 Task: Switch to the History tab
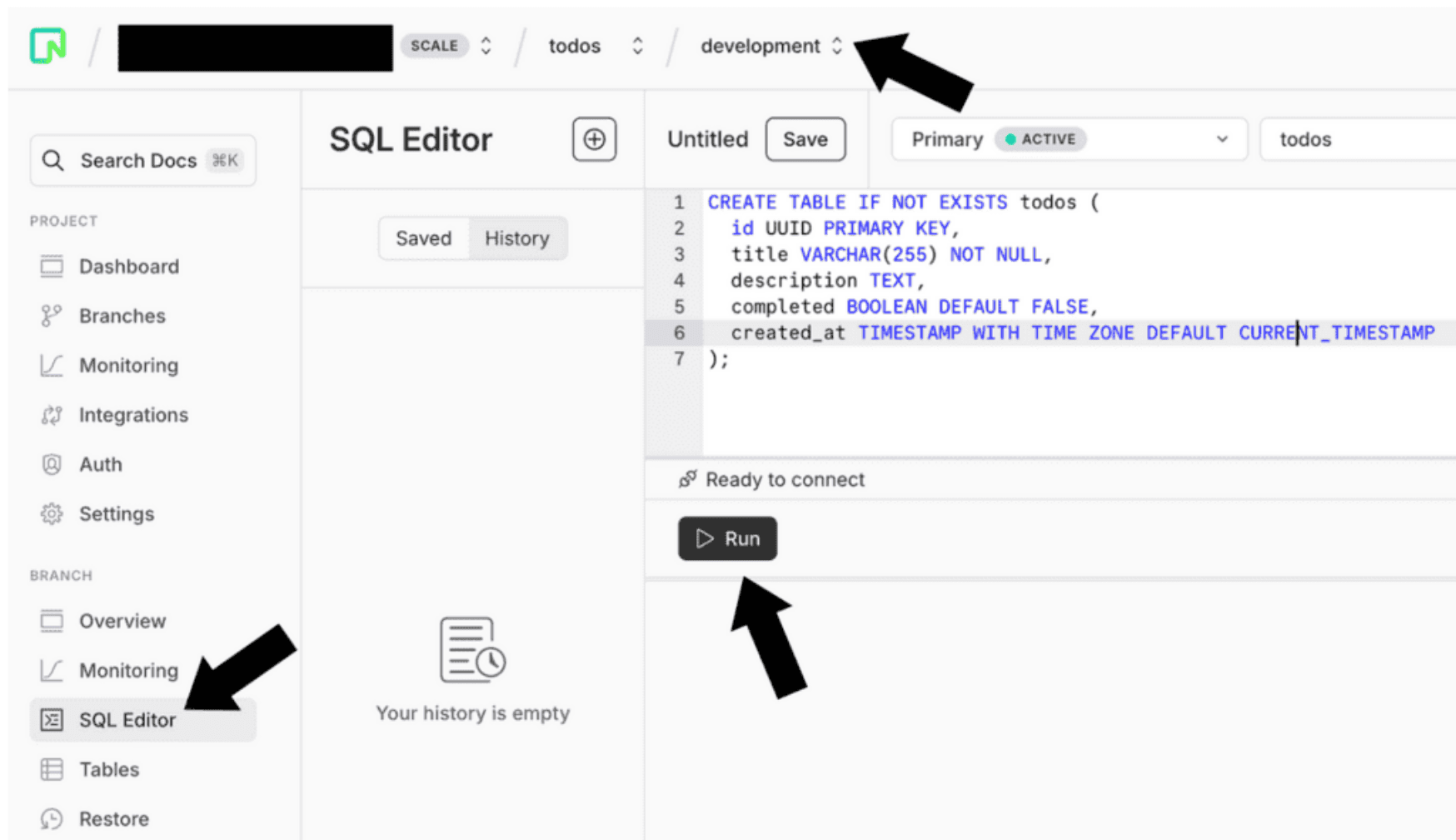[x=516, y=238]
